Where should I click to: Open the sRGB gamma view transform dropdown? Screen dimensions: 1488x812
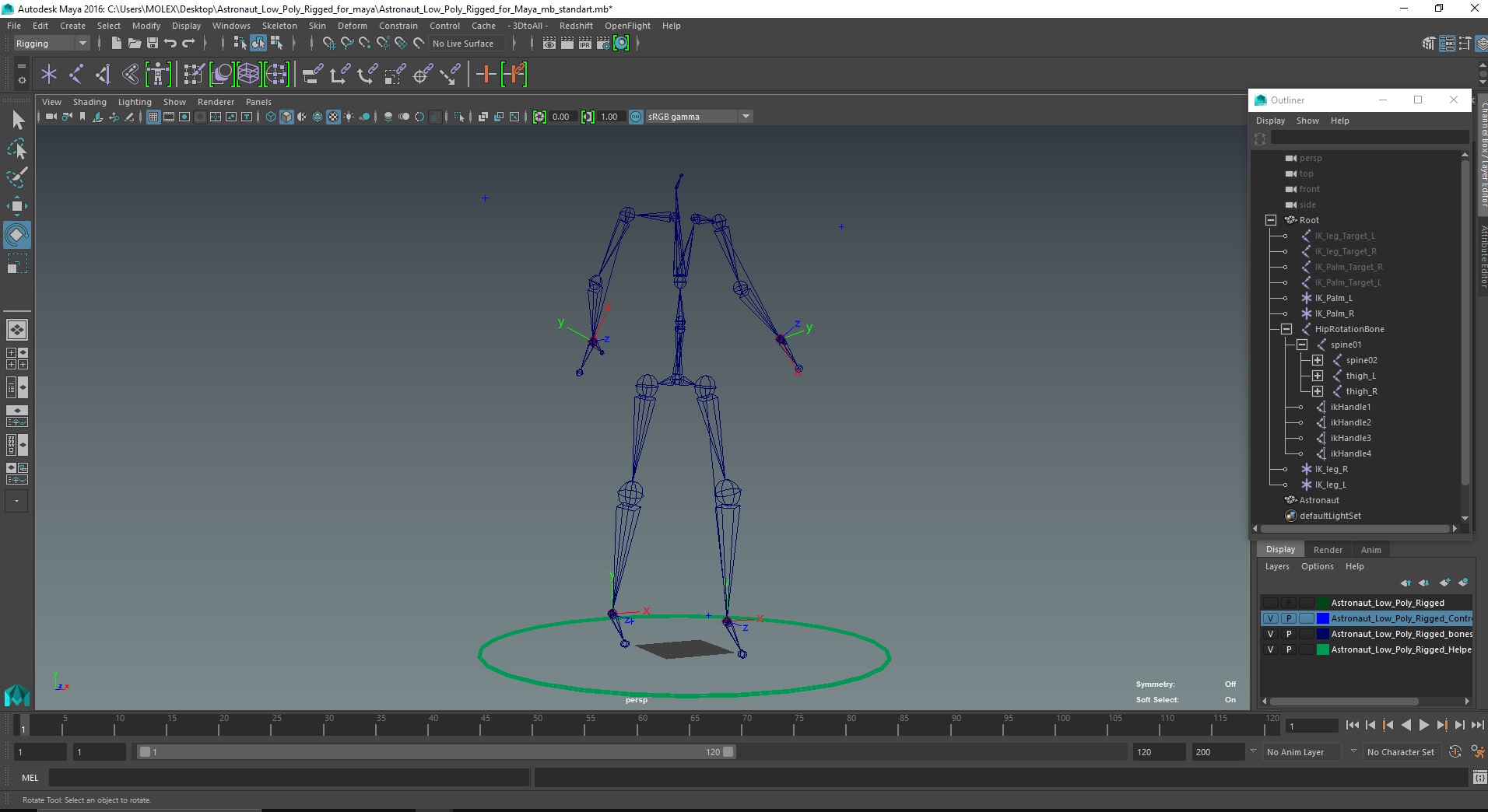click(699, 117)
